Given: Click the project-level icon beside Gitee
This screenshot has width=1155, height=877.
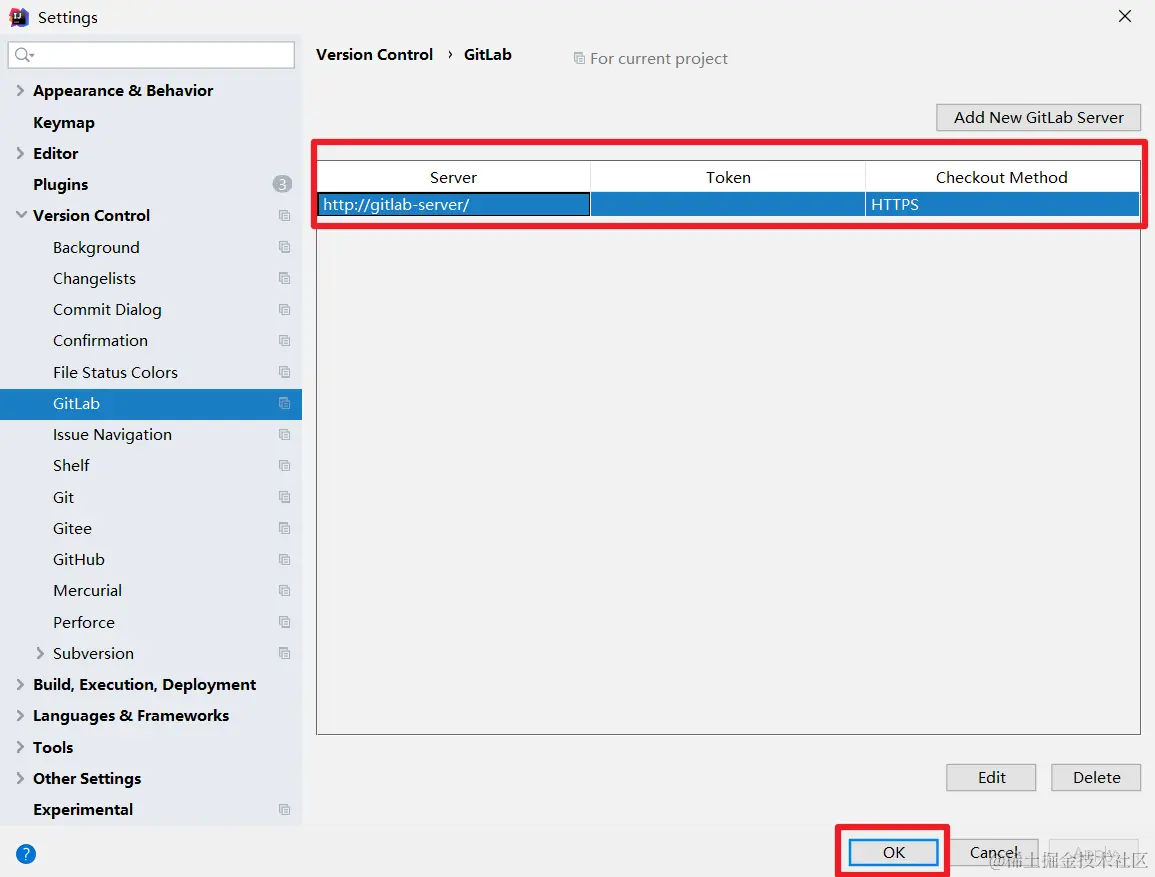Looking at the screenshot, I should 284,529.
